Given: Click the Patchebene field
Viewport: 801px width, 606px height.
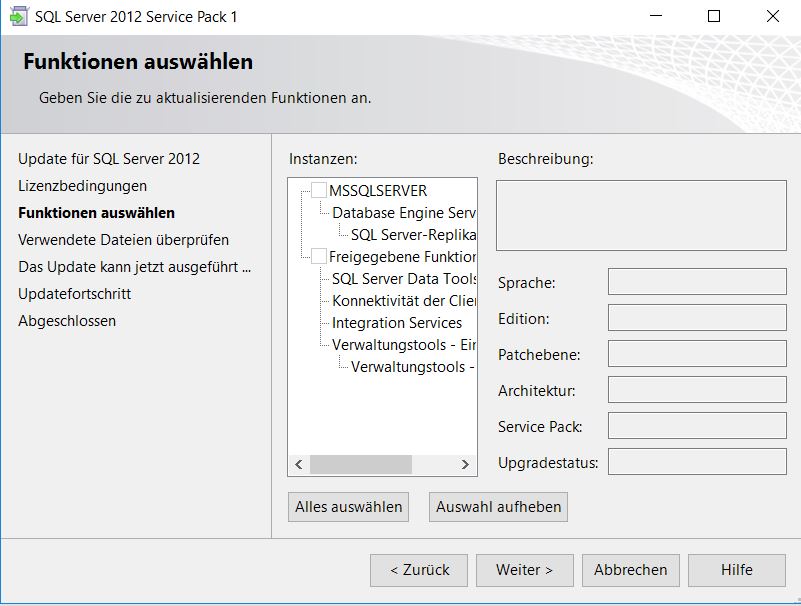Looking at the screenshot, I should (697, 354).
